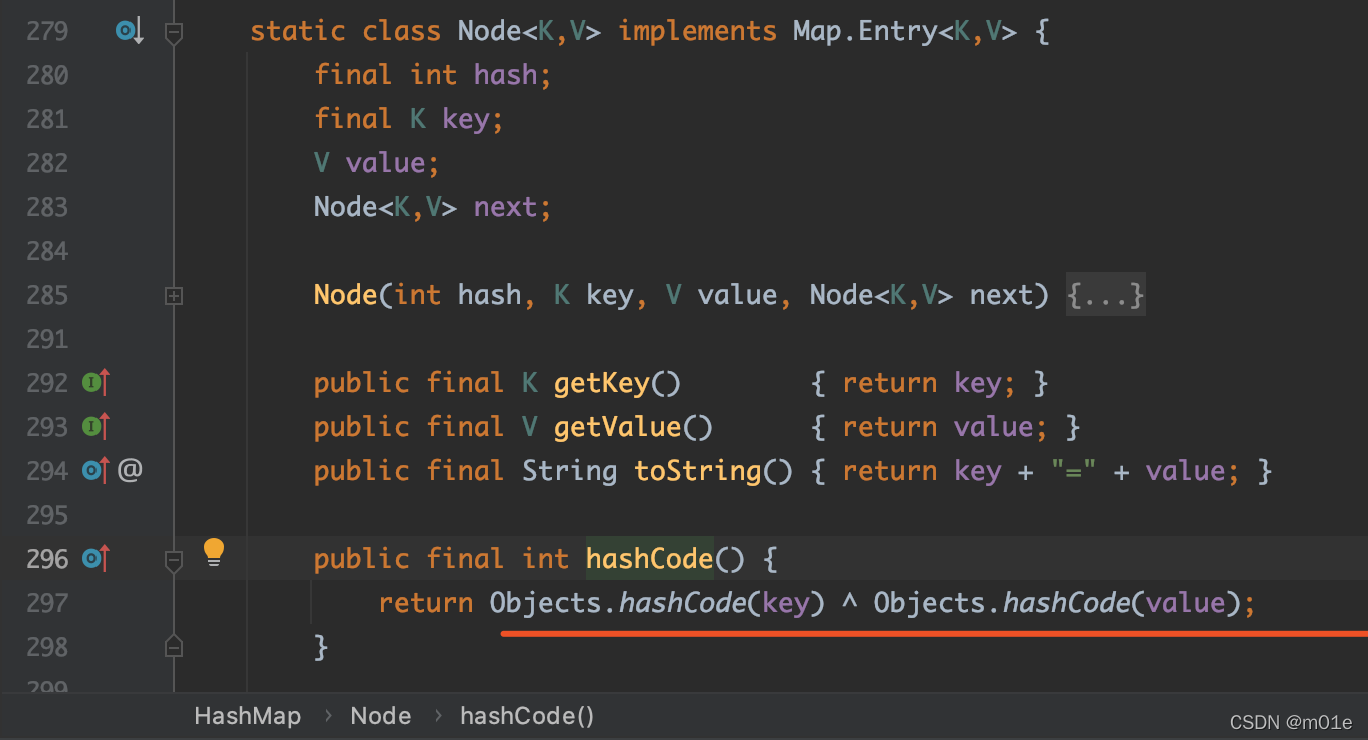1368x740 pixels.
Task: Collapse the Node class fold marker at line 279
Action: [x=174, y=34]
